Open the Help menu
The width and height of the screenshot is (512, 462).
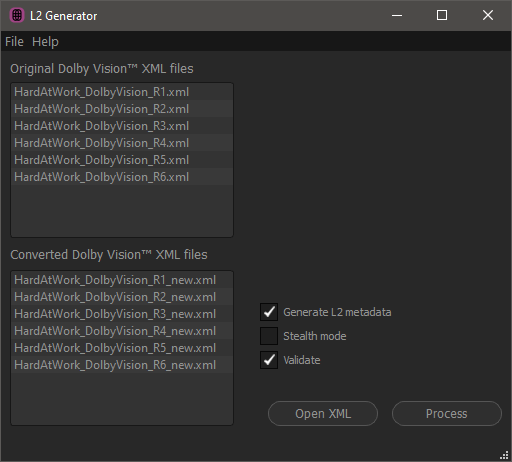45,42
